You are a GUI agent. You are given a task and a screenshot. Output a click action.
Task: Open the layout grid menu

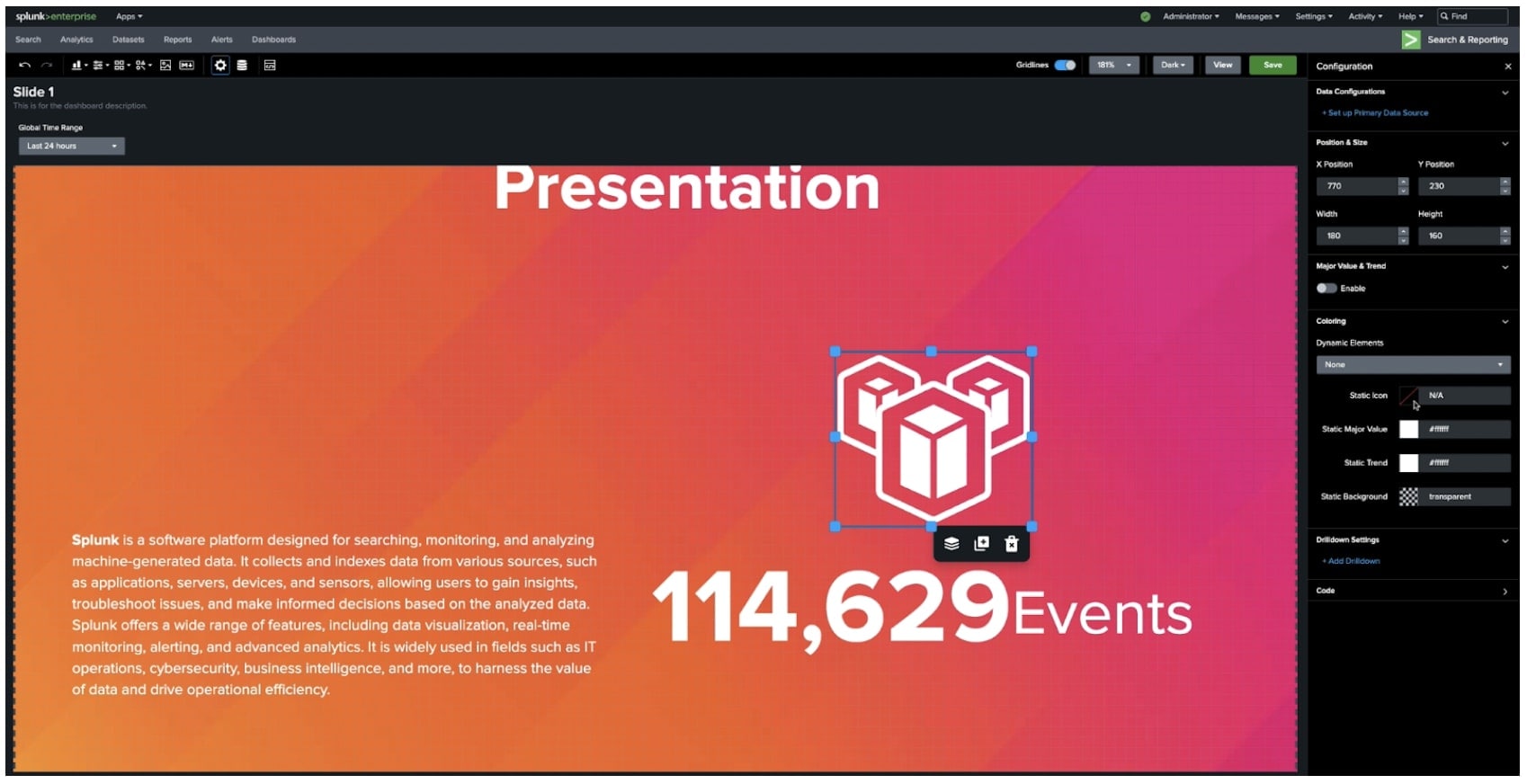click(122, 65)
